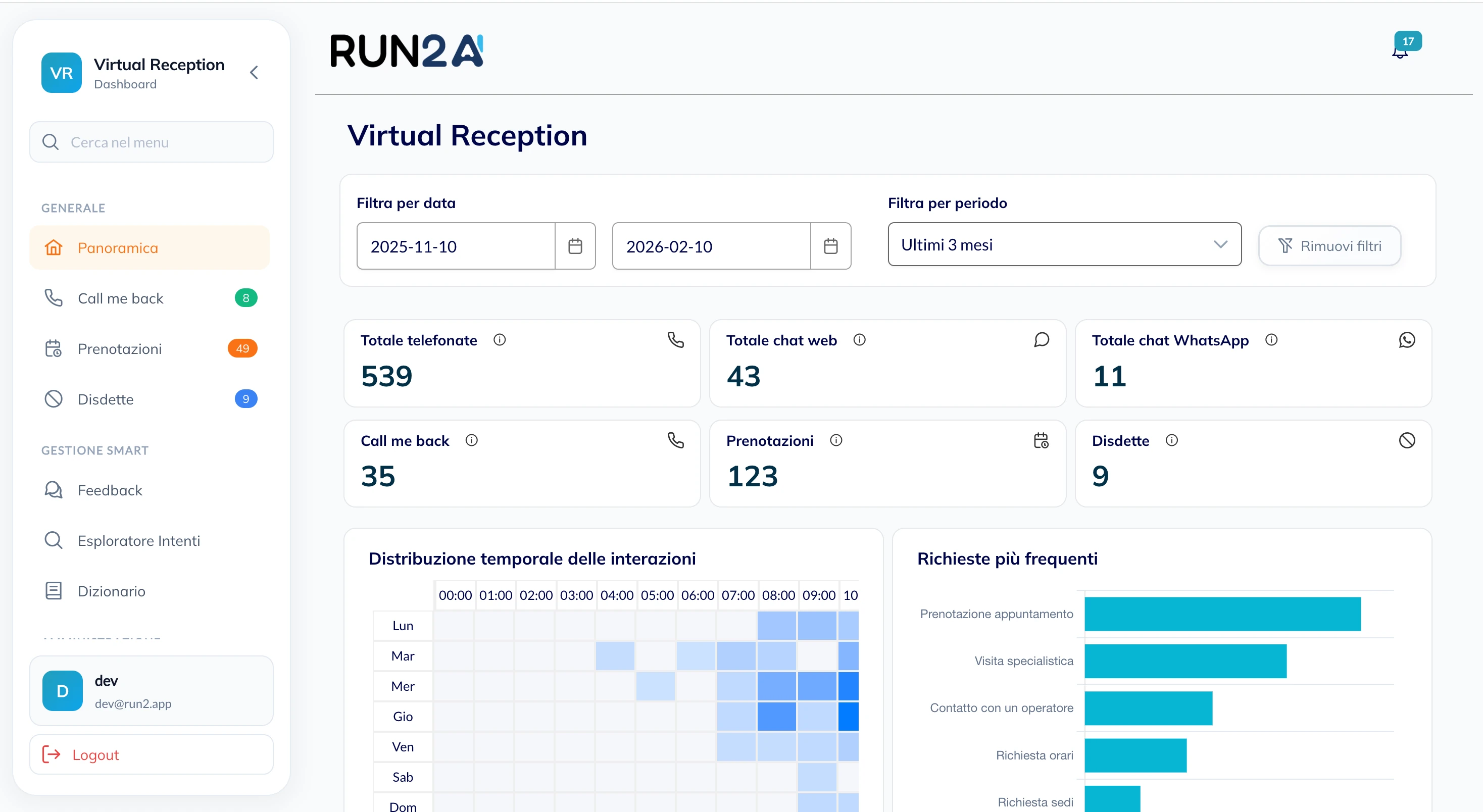Viewport: 1483px width, 812px height.
Task: Switch to the Prenotazioni section
Action: click(120, 348)
